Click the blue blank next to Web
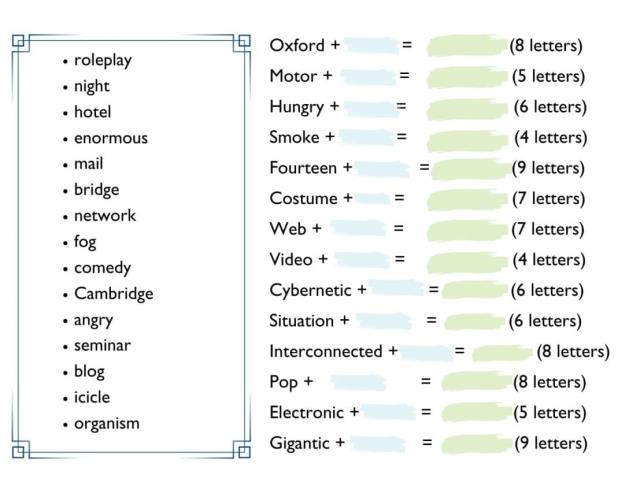Viewport: 640px width, 493px height. click(357, 230)
